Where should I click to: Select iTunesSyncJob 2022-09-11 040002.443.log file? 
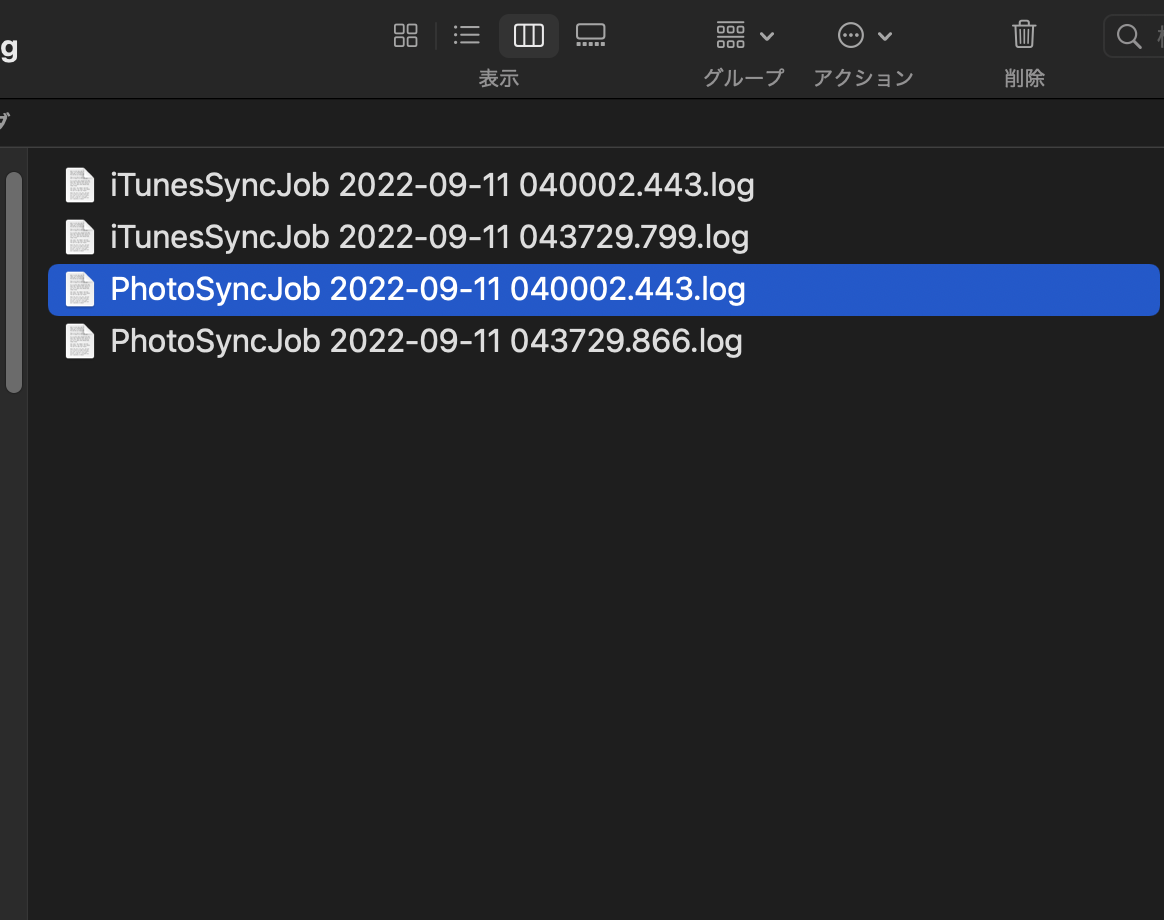[432, 185]
